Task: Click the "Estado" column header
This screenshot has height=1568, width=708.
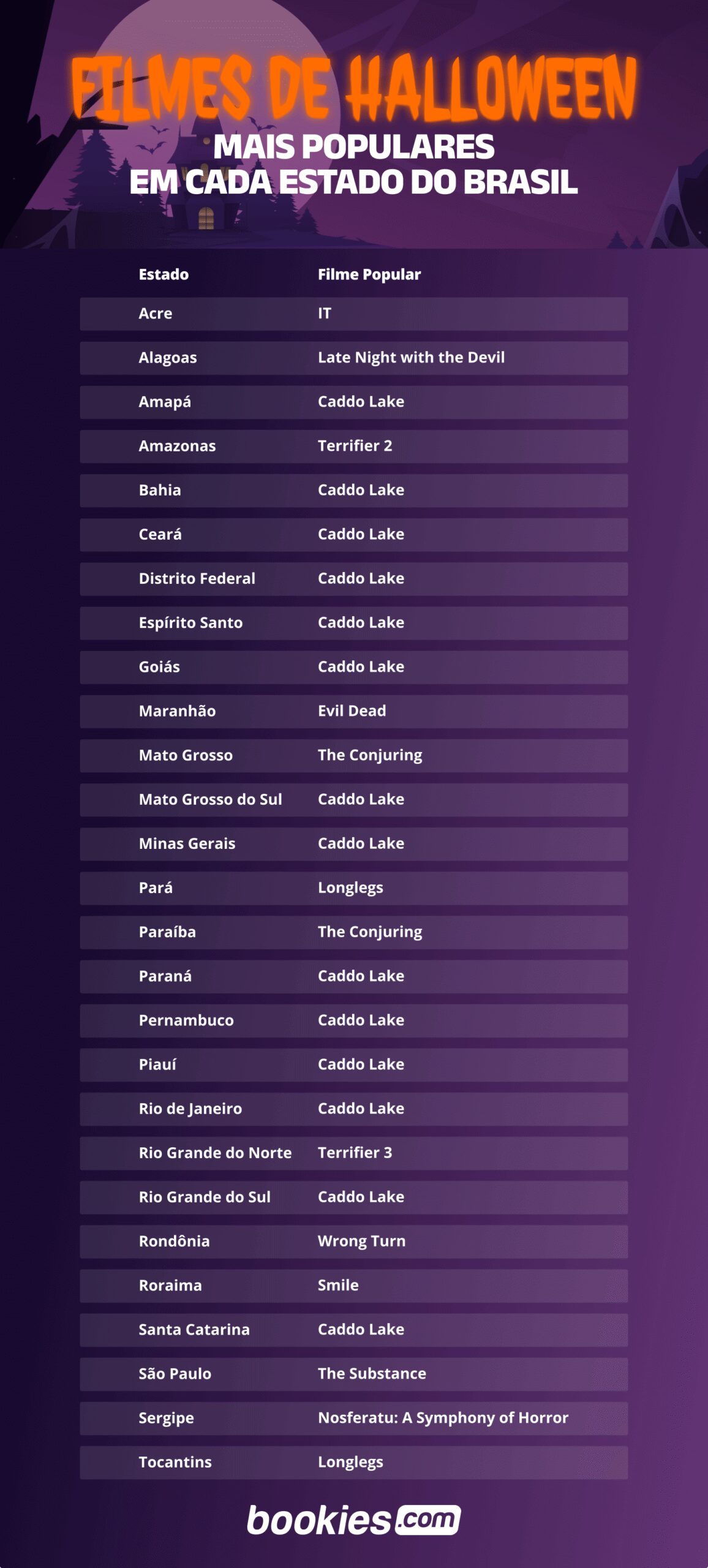Action: click(x=164, y=274)
